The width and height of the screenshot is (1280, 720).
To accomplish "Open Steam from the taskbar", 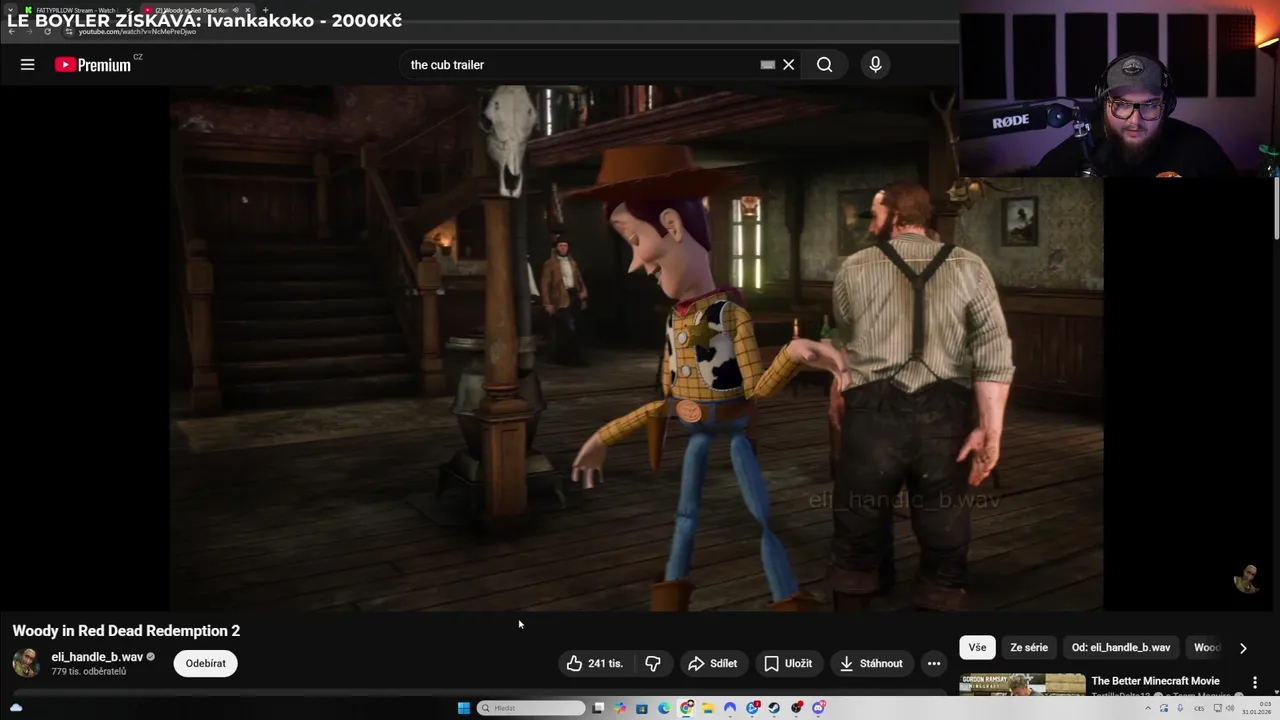I will click(774, 708).
